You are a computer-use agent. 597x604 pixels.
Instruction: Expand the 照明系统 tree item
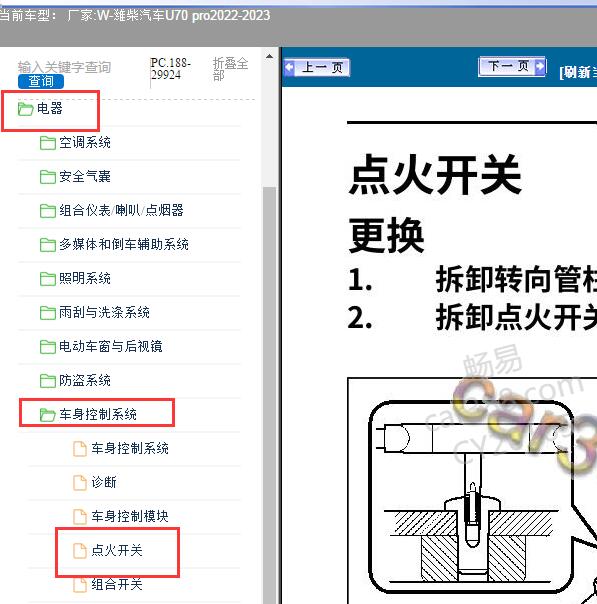point(85,278)
